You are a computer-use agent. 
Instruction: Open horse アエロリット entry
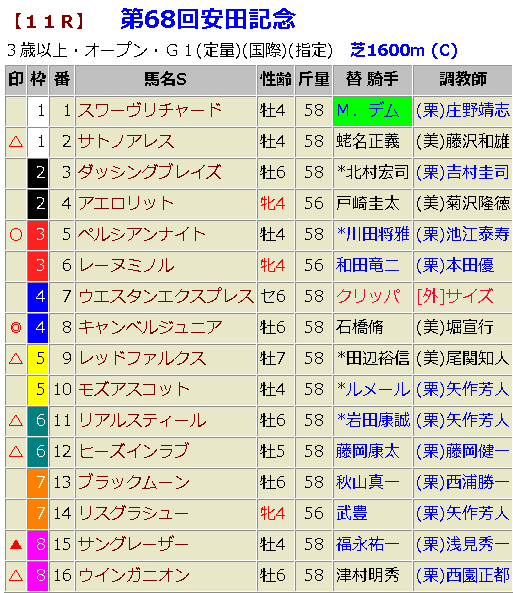126,204
